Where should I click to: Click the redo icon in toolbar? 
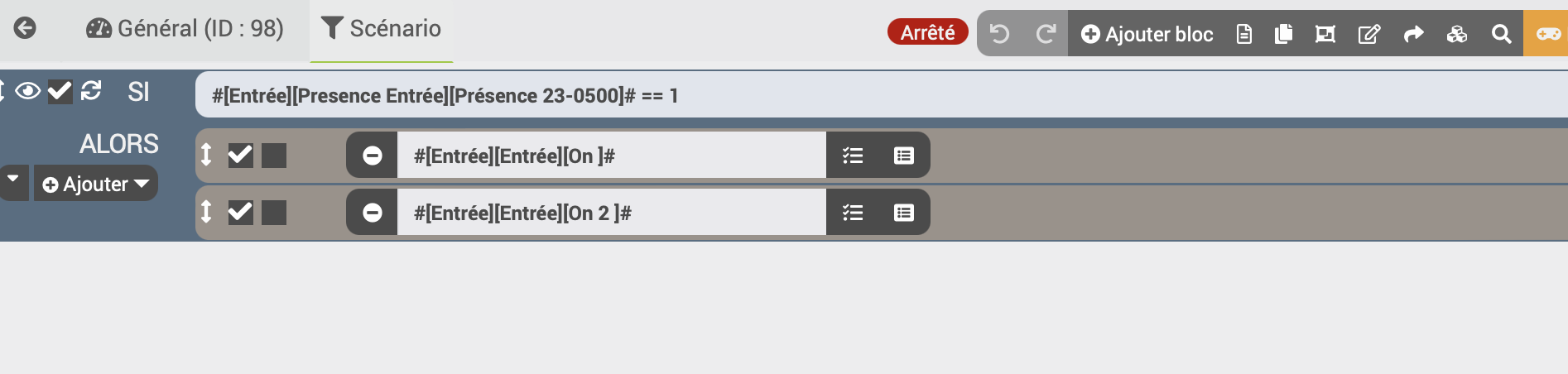point(1046,34)
